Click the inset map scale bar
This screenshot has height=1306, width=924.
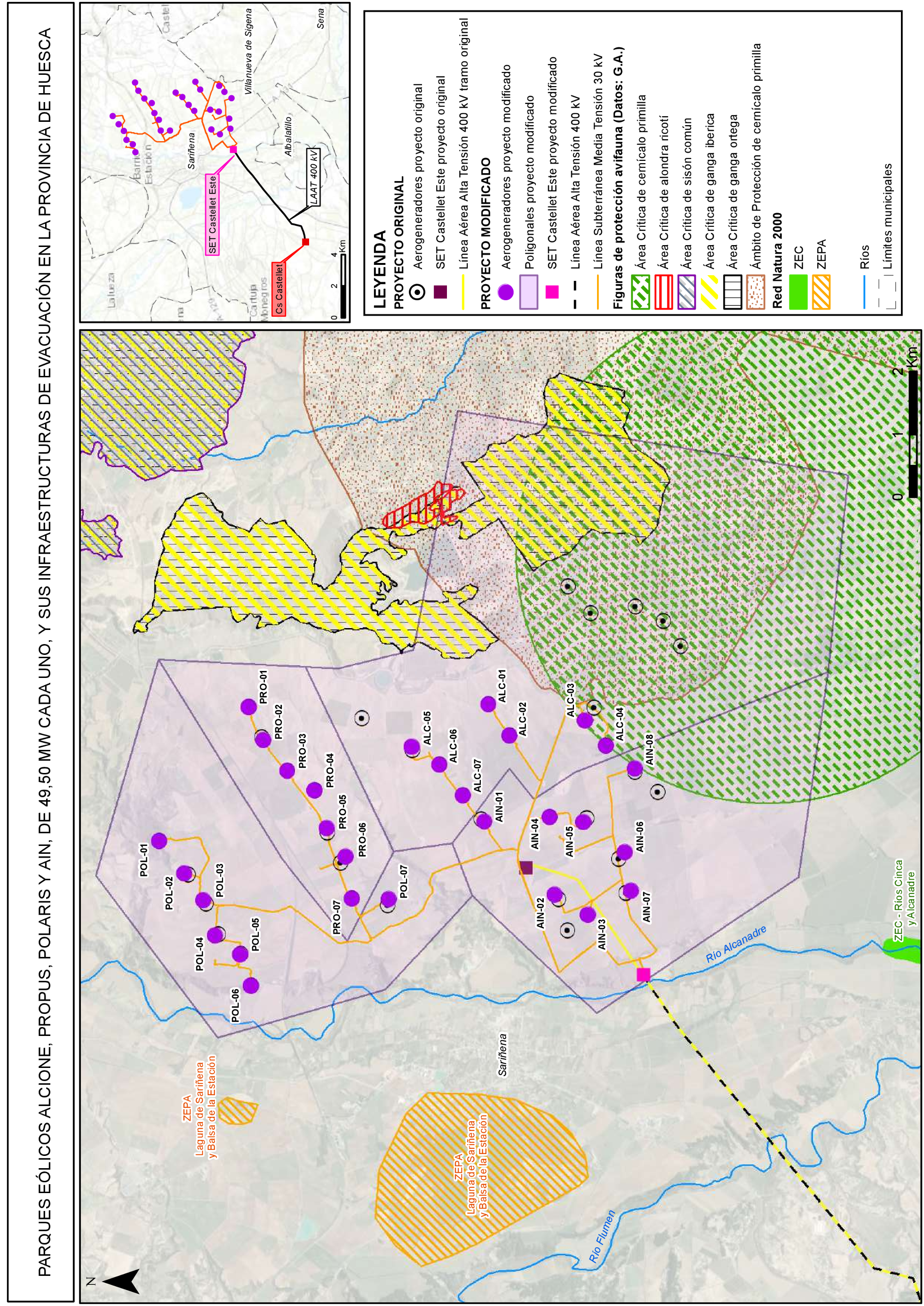point(343,287)
